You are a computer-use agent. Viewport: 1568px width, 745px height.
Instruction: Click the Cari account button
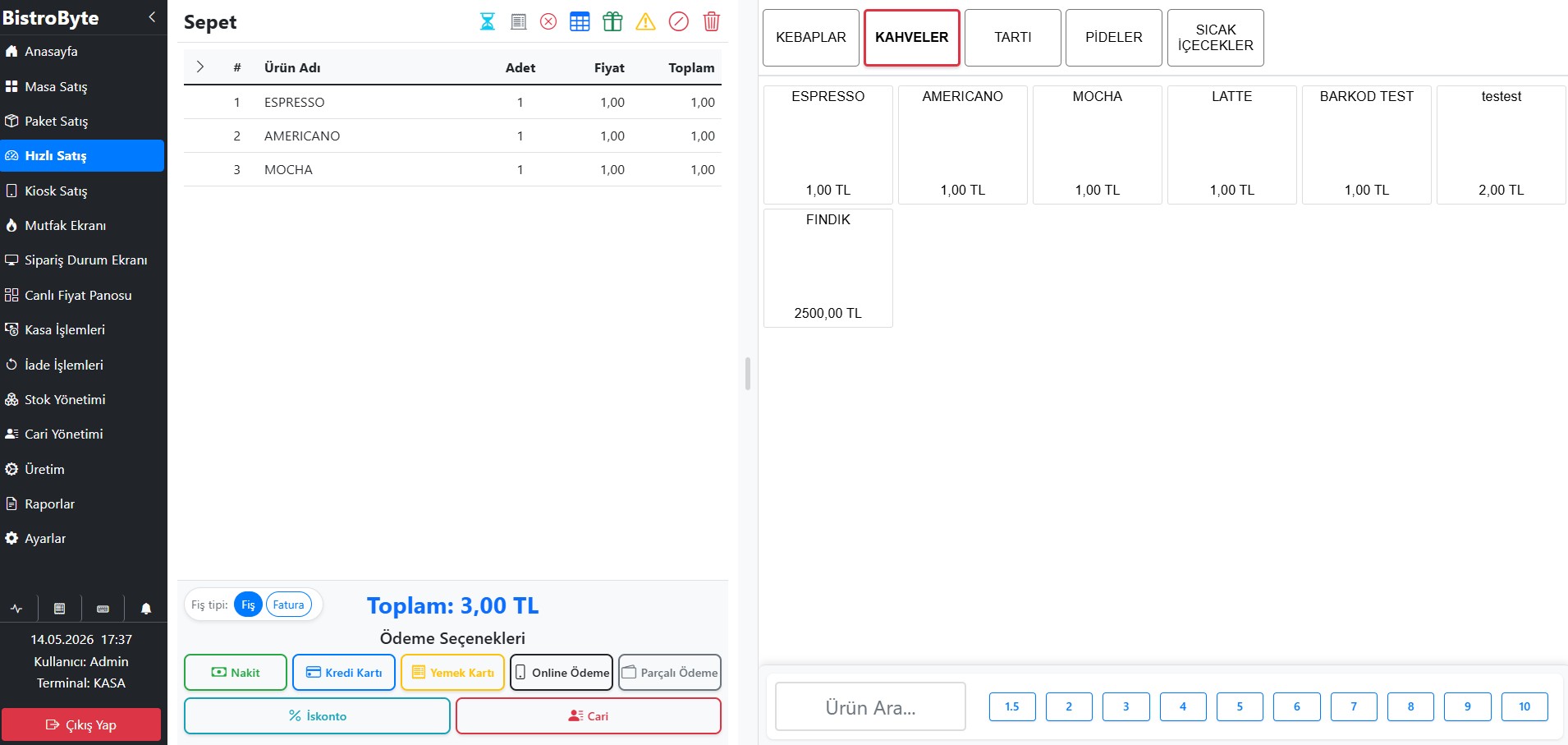click(589, 715)
